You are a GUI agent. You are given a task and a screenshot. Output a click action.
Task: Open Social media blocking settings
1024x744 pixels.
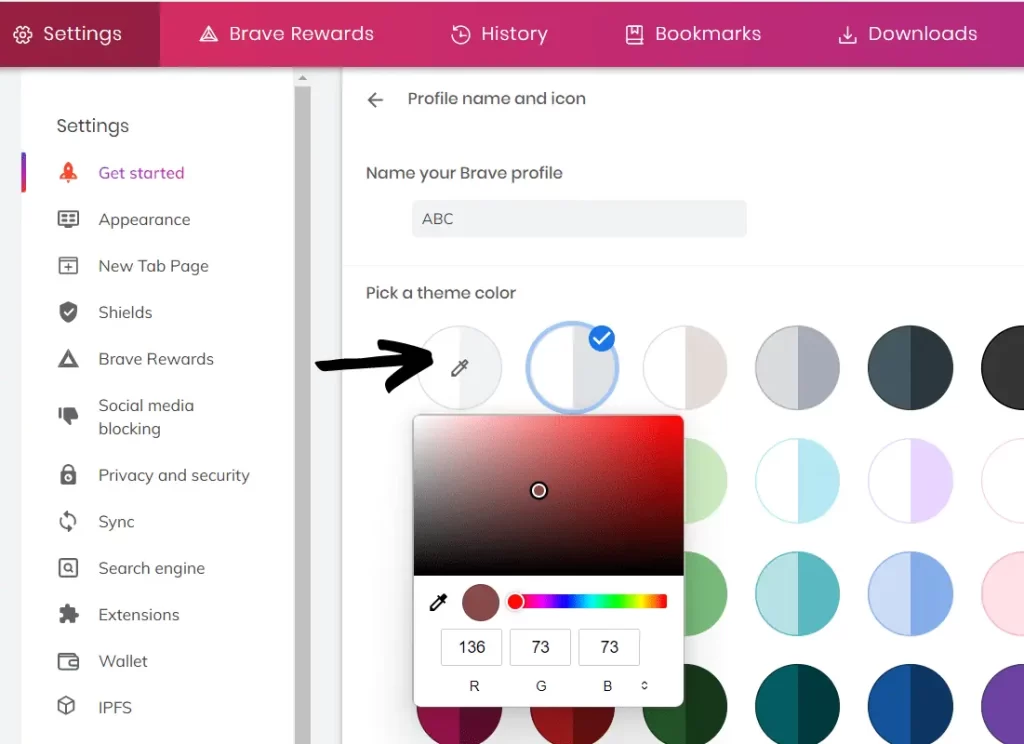146,417
